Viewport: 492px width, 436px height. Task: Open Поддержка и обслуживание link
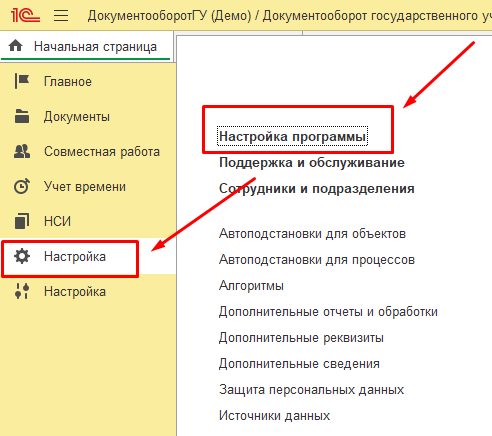[x=312, y=163]
